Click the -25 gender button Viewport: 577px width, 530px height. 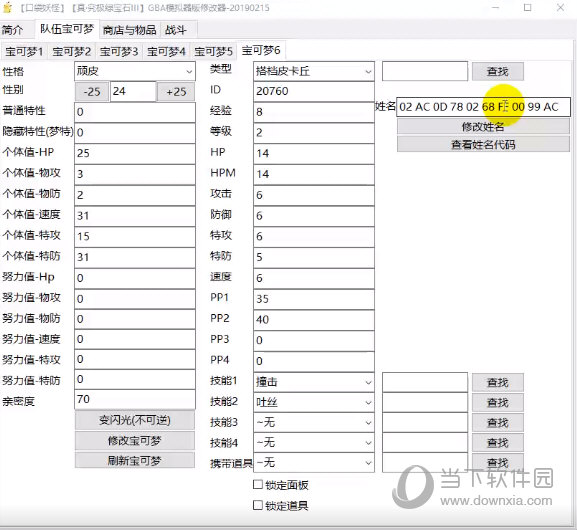pos(92,92)
